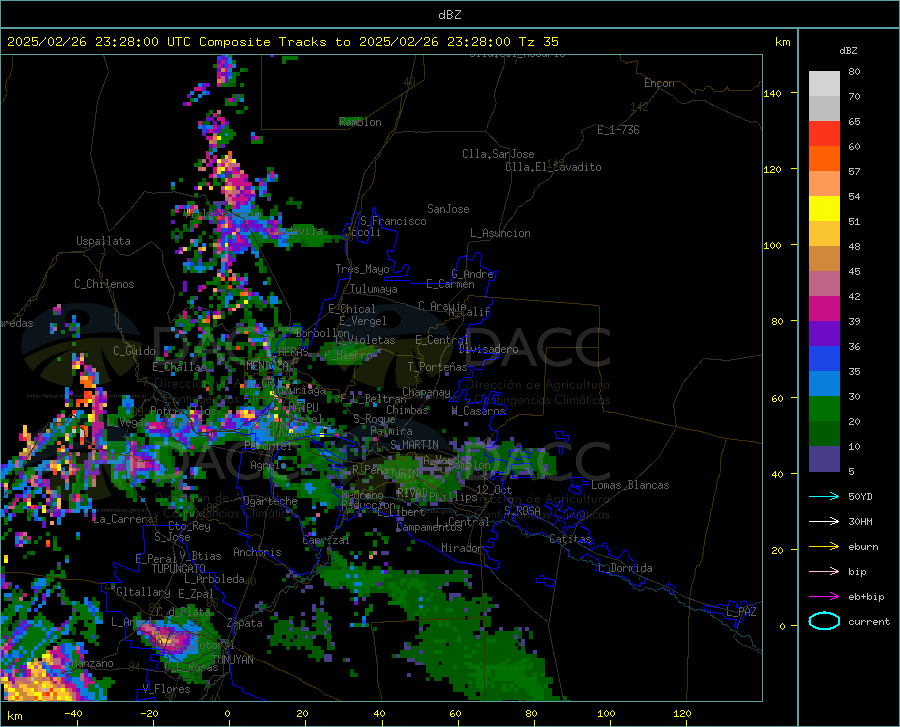Click the 'km' unit label at top-right
This screenshot has width=900, height=727.
(782, 42)
